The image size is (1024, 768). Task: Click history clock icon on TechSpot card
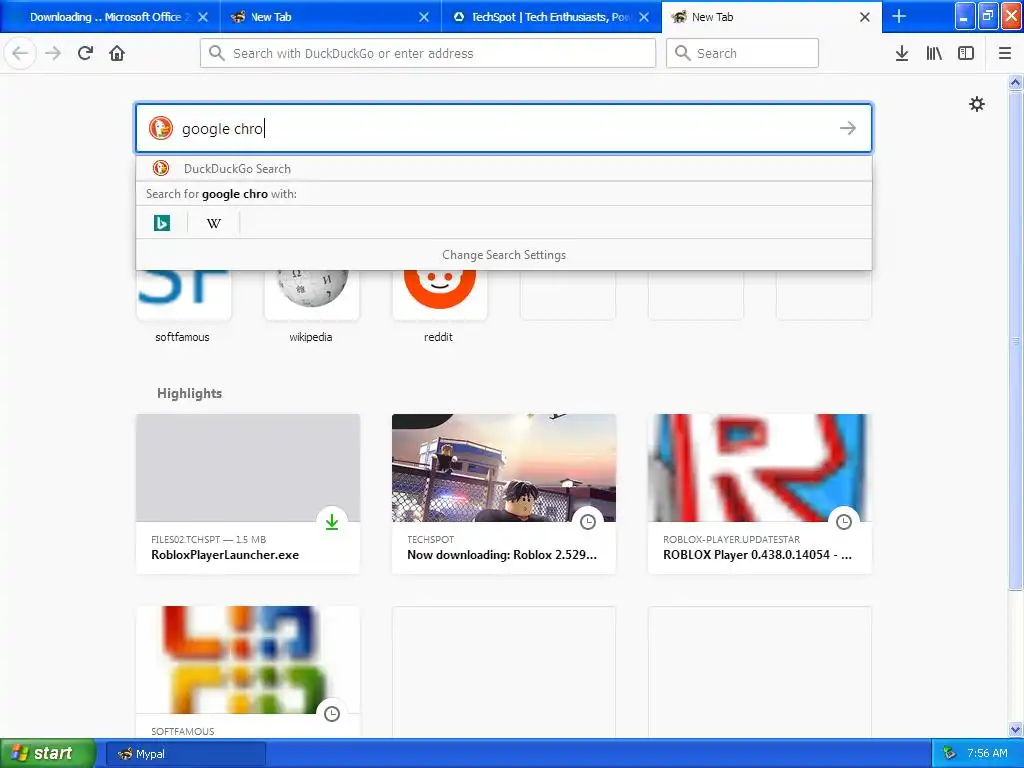pos(588,522)
